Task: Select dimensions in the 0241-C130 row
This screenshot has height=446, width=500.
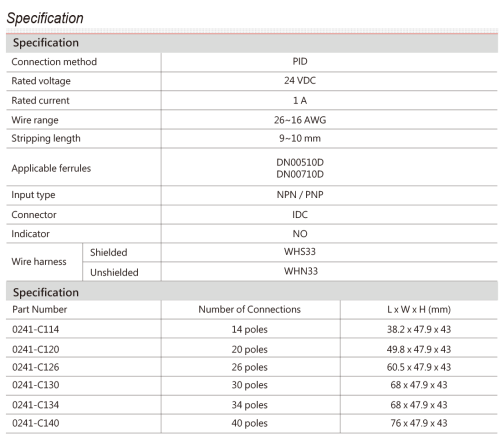Action: [419, 385]
